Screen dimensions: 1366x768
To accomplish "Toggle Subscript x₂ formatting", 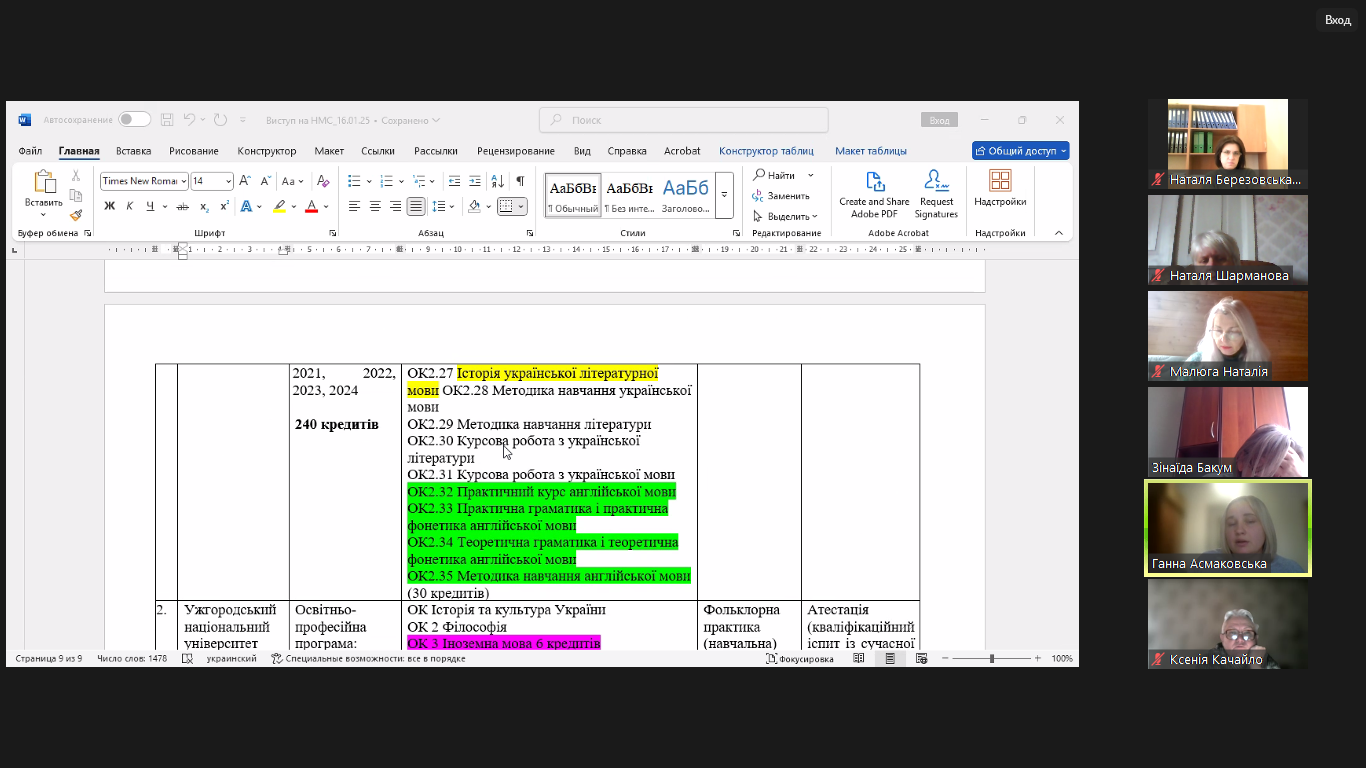I will (x=204, y=206).
